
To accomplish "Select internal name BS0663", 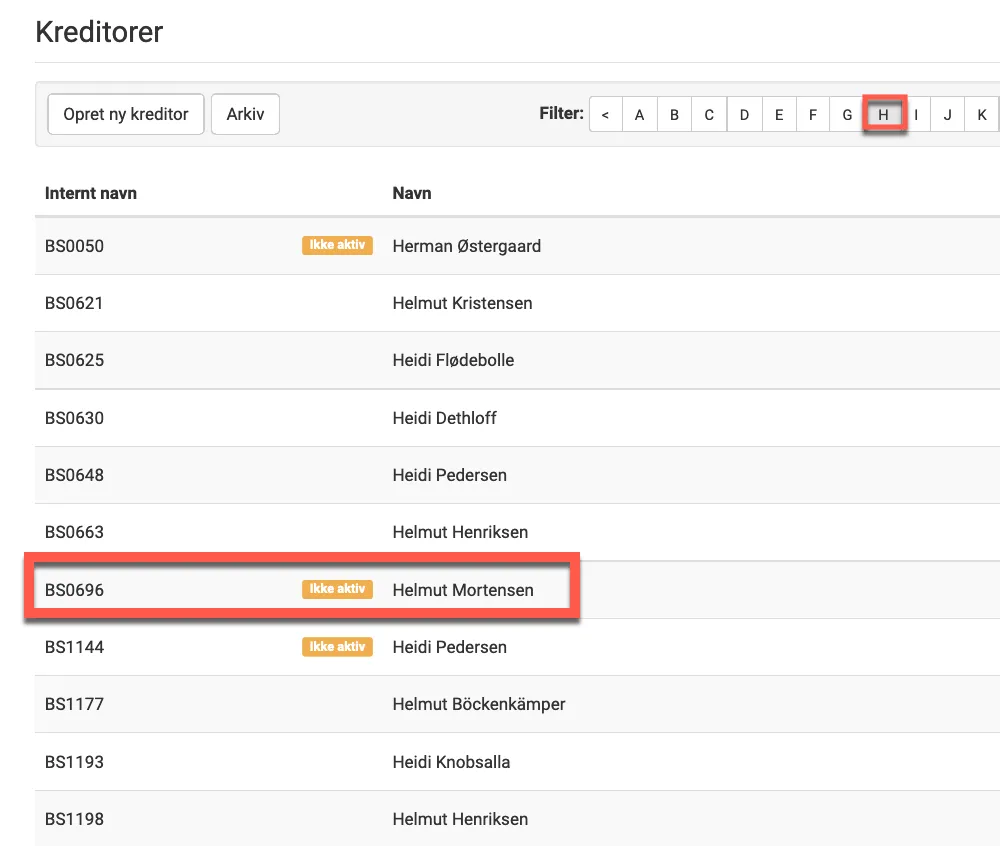I will [x=74, y=532].
